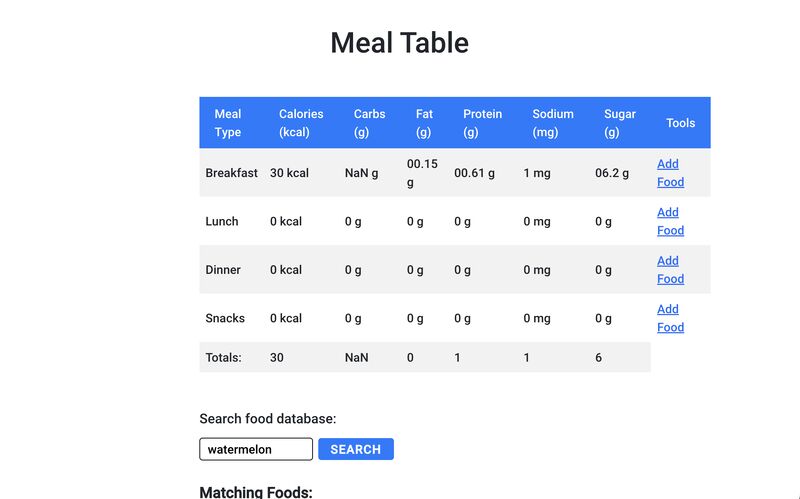The image size is (800, 499).
Task: Click the Search food database label
Action: [268, 419]
